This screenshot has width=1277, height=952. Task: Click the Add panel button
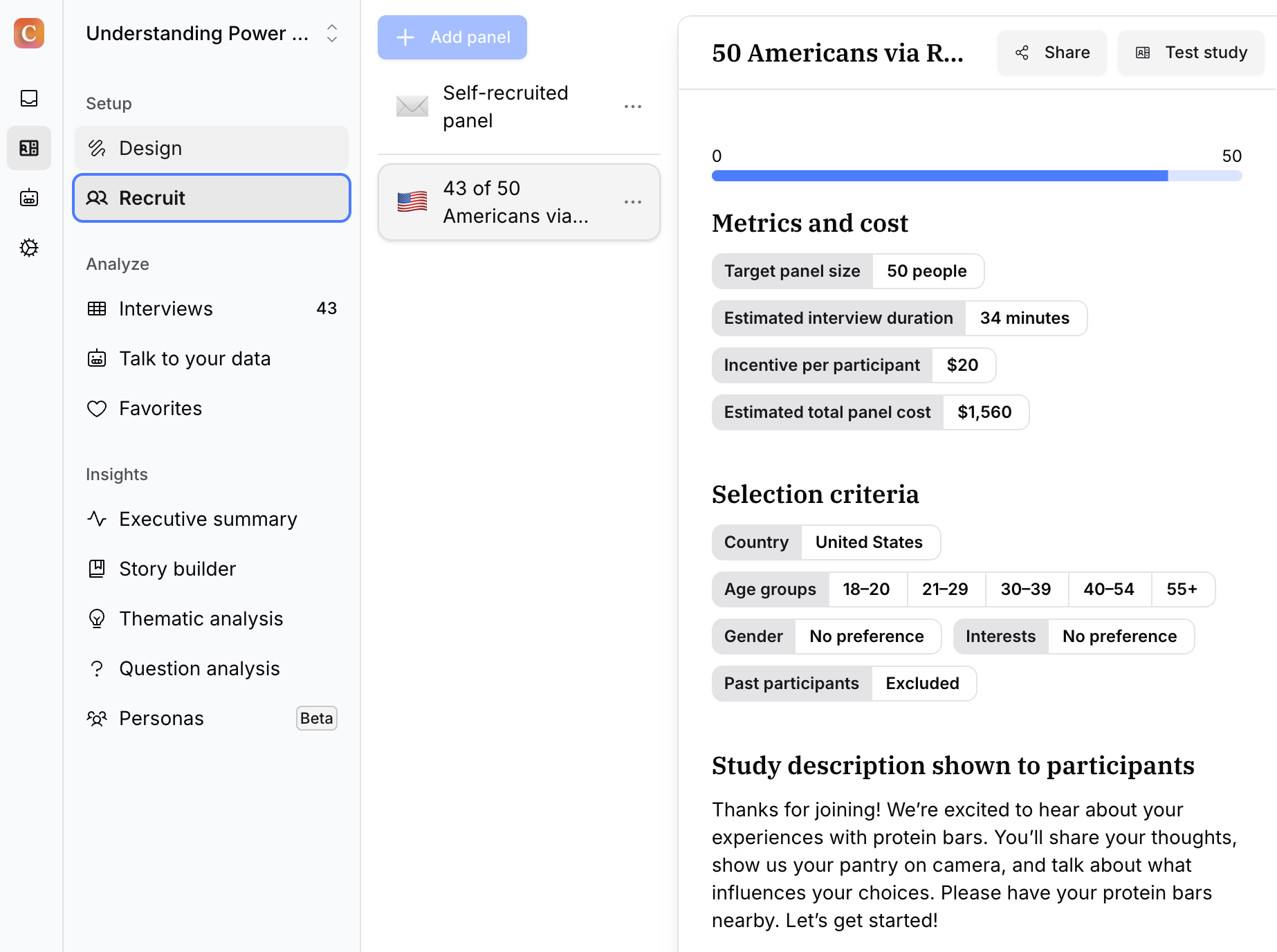click(452, 37)
